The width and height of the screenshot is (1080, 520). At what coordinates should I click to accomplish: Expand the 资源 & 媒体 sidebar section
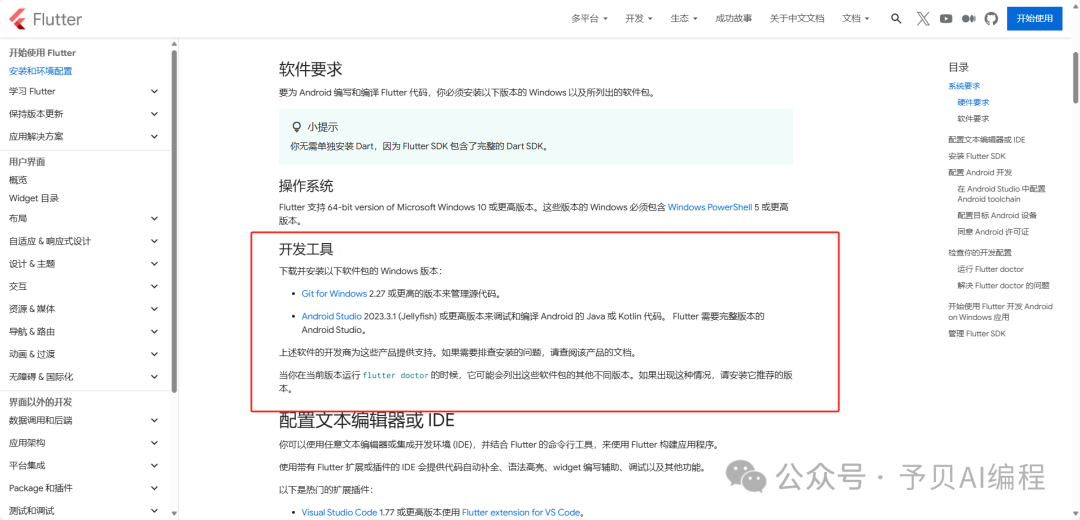(84, 309)
